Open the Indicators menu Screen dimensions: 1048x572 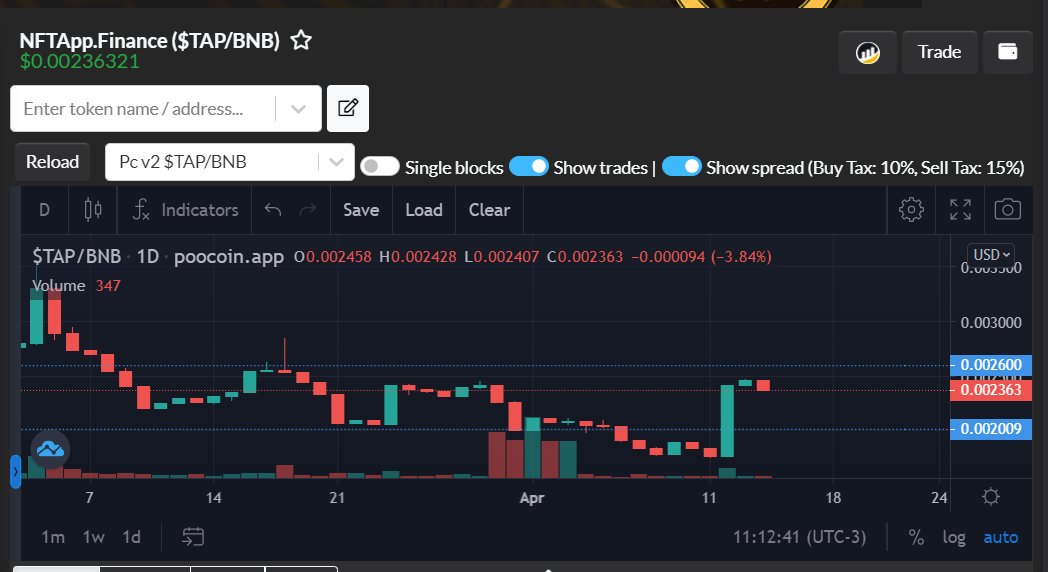[185, 210]
